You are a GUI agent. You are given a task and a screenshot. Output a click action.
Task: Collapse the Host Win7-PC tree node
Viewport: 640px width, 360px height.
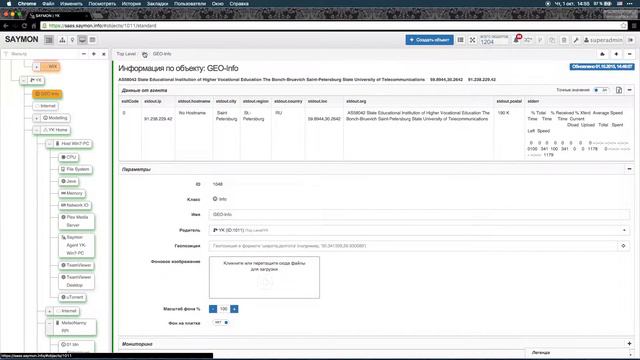coord(49,144)
